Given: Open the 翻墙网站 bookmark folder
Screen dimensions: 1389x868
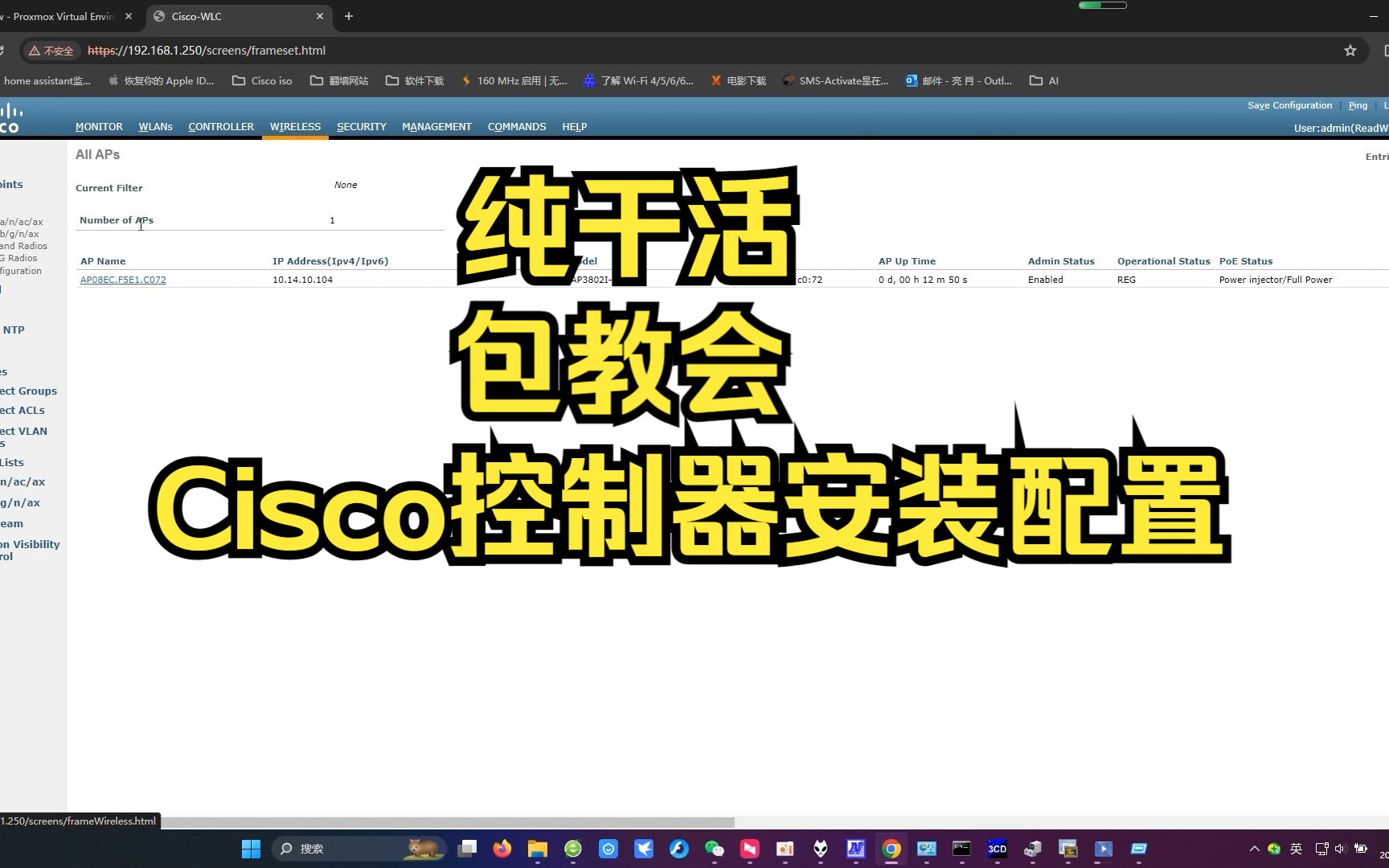Looking at the screenshot, I should coord(339,81).
